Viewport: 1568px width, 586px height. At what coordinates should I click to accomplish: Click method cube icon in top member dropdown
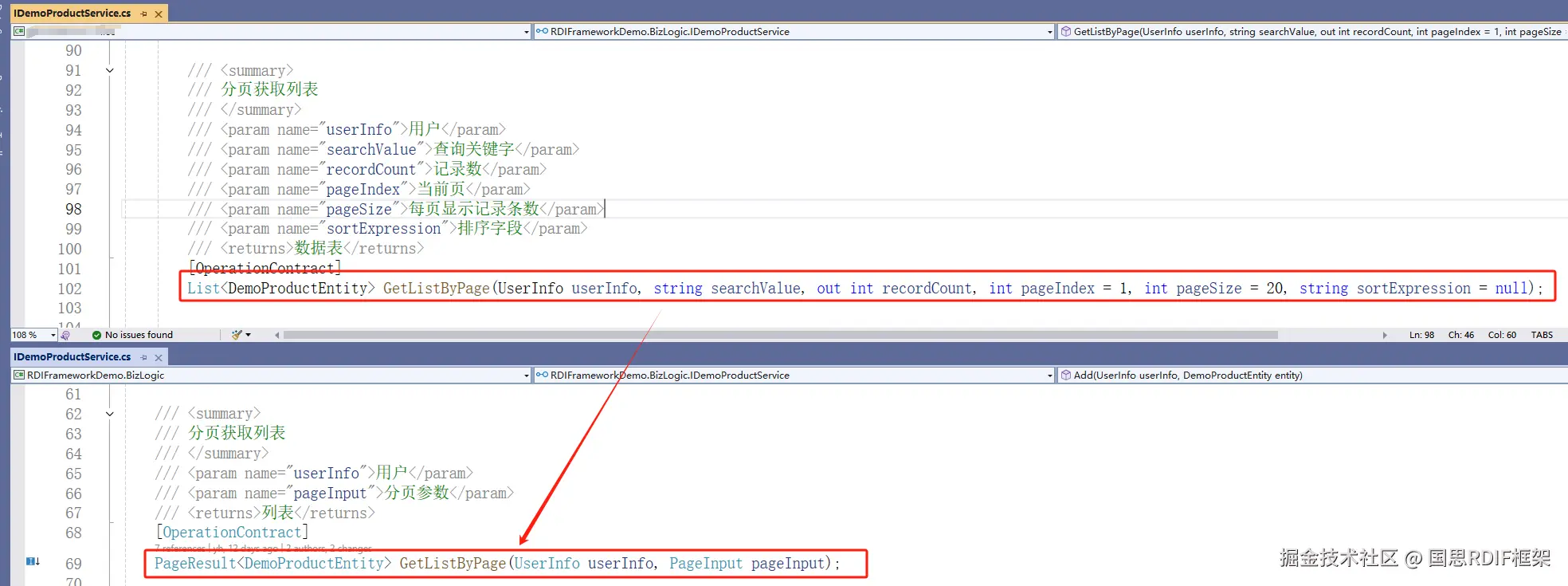coord(1065,32)
